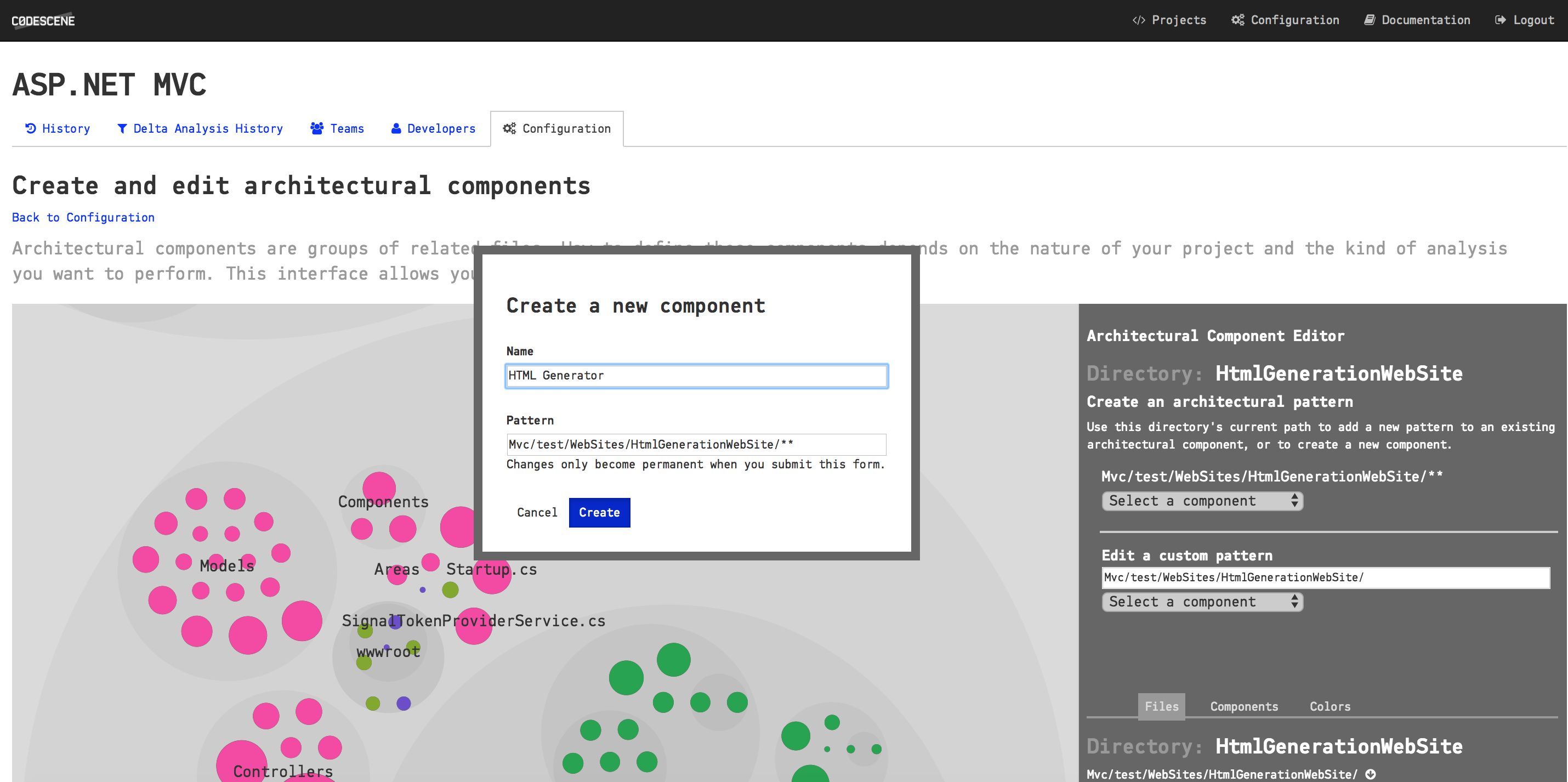
Task: Click SignalTokenProviderService.cs label in visualization
Action: coord(474,621)
